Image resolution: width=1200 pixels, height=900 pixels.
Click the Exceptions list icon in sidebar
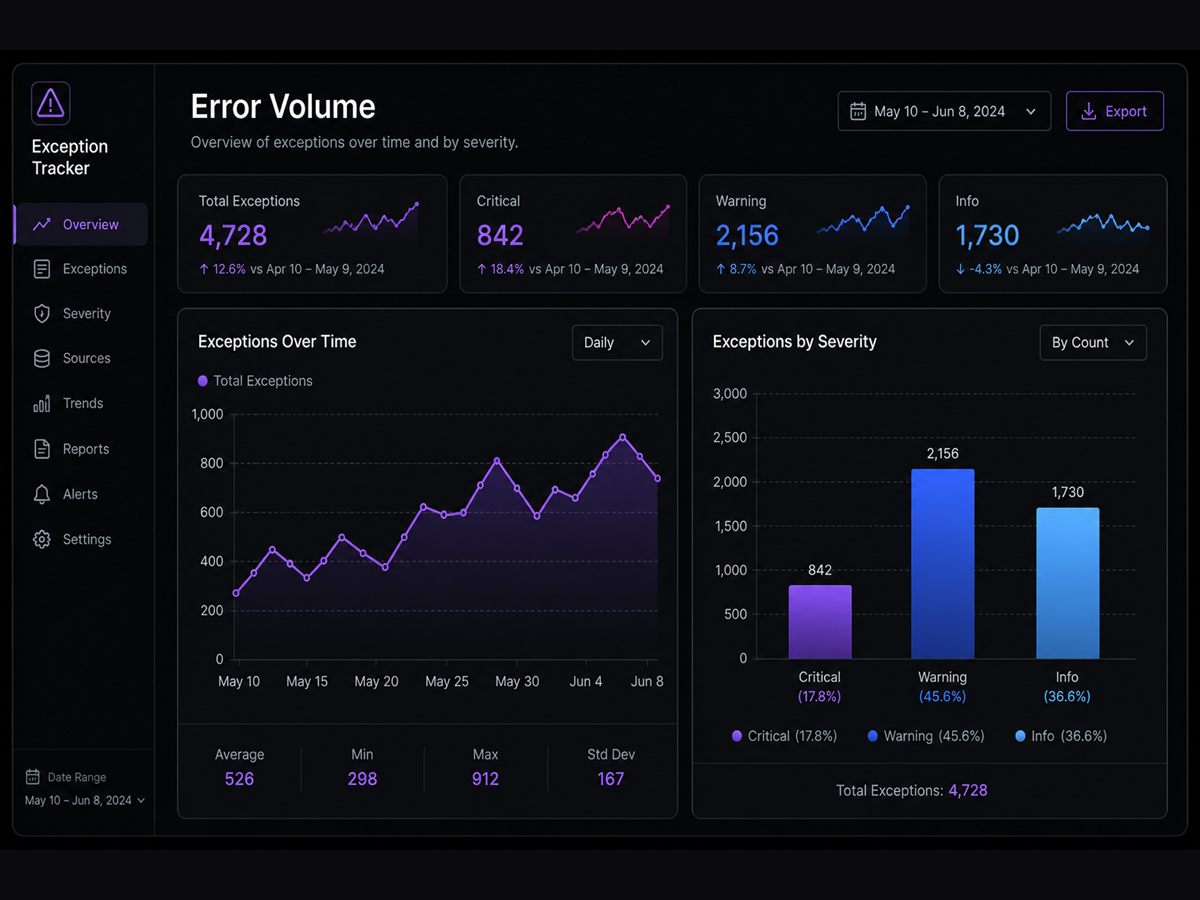click(42, 269)
